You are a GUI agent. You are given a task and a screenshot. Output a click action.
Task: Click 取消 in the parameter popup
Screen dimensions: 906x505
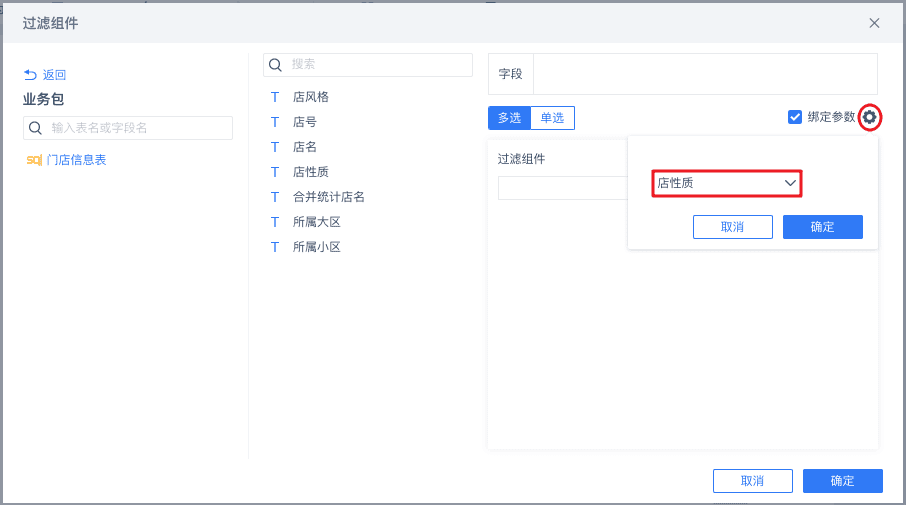(x=732, y=227)
